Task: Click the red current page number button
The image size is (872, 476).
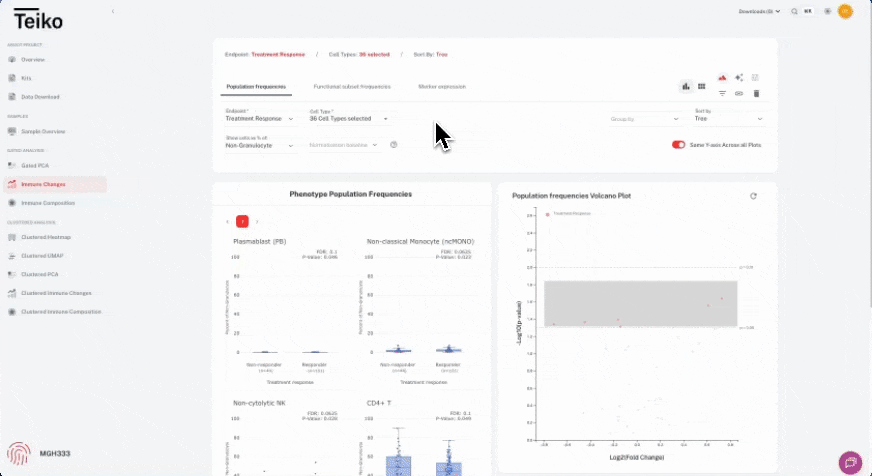Action: pyautogui.click(x=242, y=221)
